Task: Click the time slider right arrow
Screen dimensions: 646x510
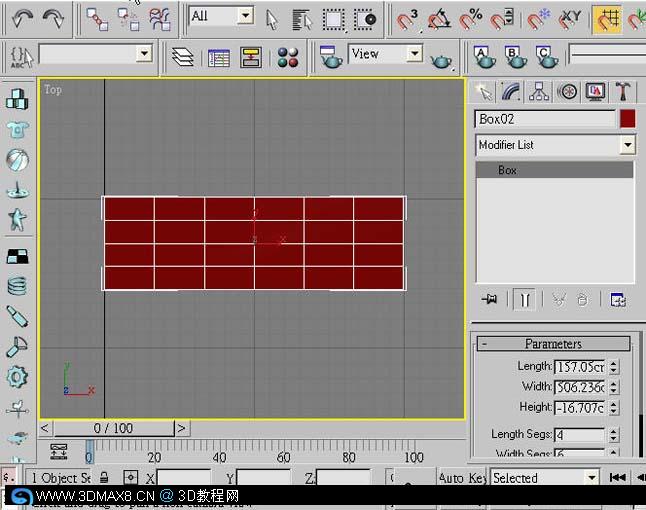Action: [181, 428]
